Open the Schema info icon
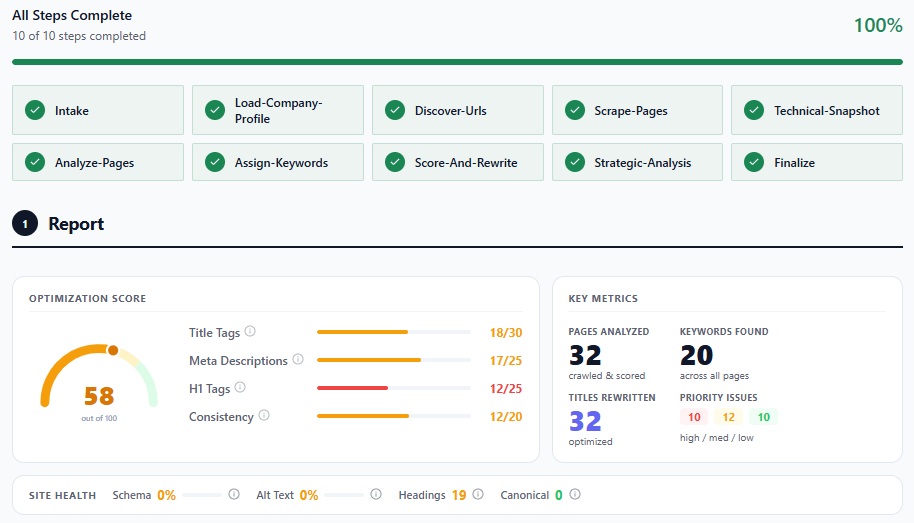Image resolution: width=914 pixels, height=523 pixels. [234, 494]
